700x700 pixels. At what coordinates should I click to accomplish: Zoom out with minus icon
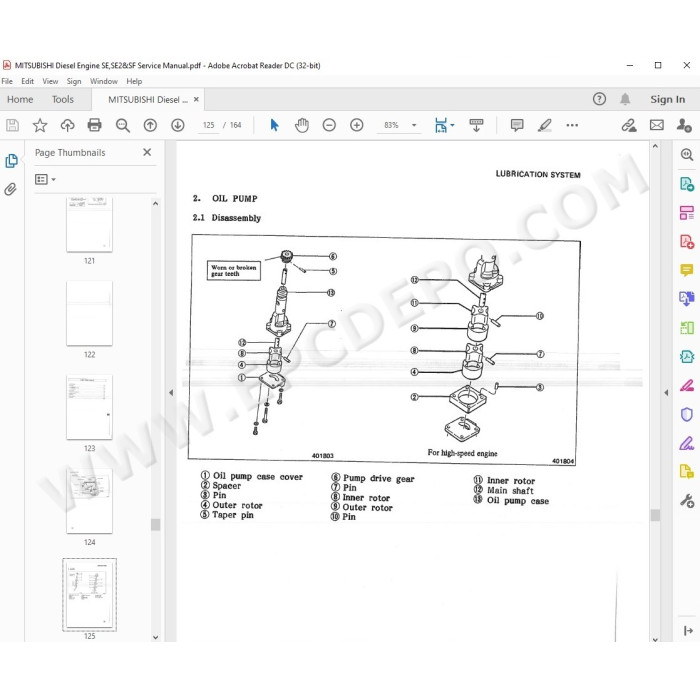(329, 125)
